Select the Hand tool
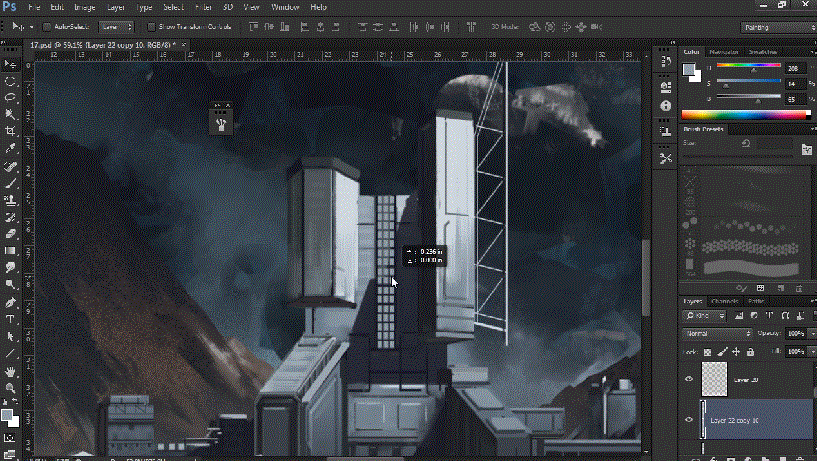817x461 pixels. coord(10,371)
